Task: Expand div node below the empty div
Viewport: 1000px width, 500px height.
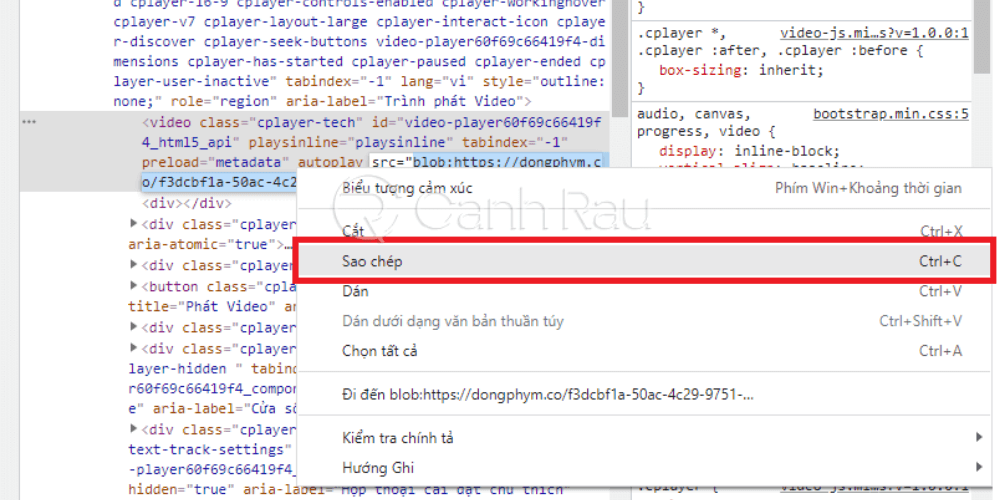Action: (133, 223)
